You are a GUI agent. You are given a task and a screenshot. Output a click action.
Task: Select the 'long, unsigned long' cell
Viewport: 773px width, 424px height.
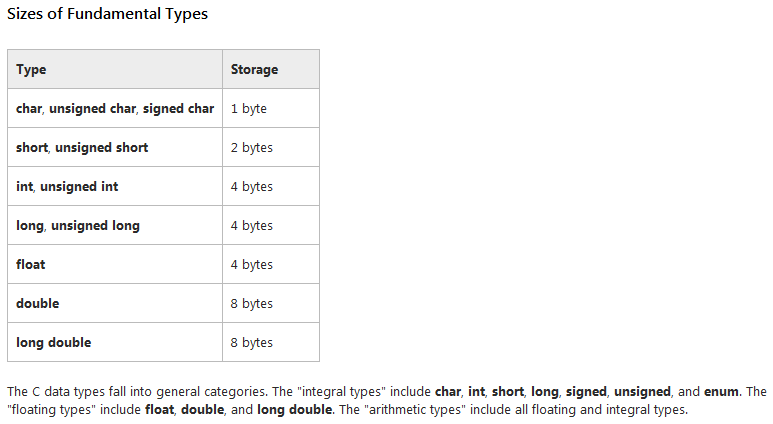[x=115, y=225]
